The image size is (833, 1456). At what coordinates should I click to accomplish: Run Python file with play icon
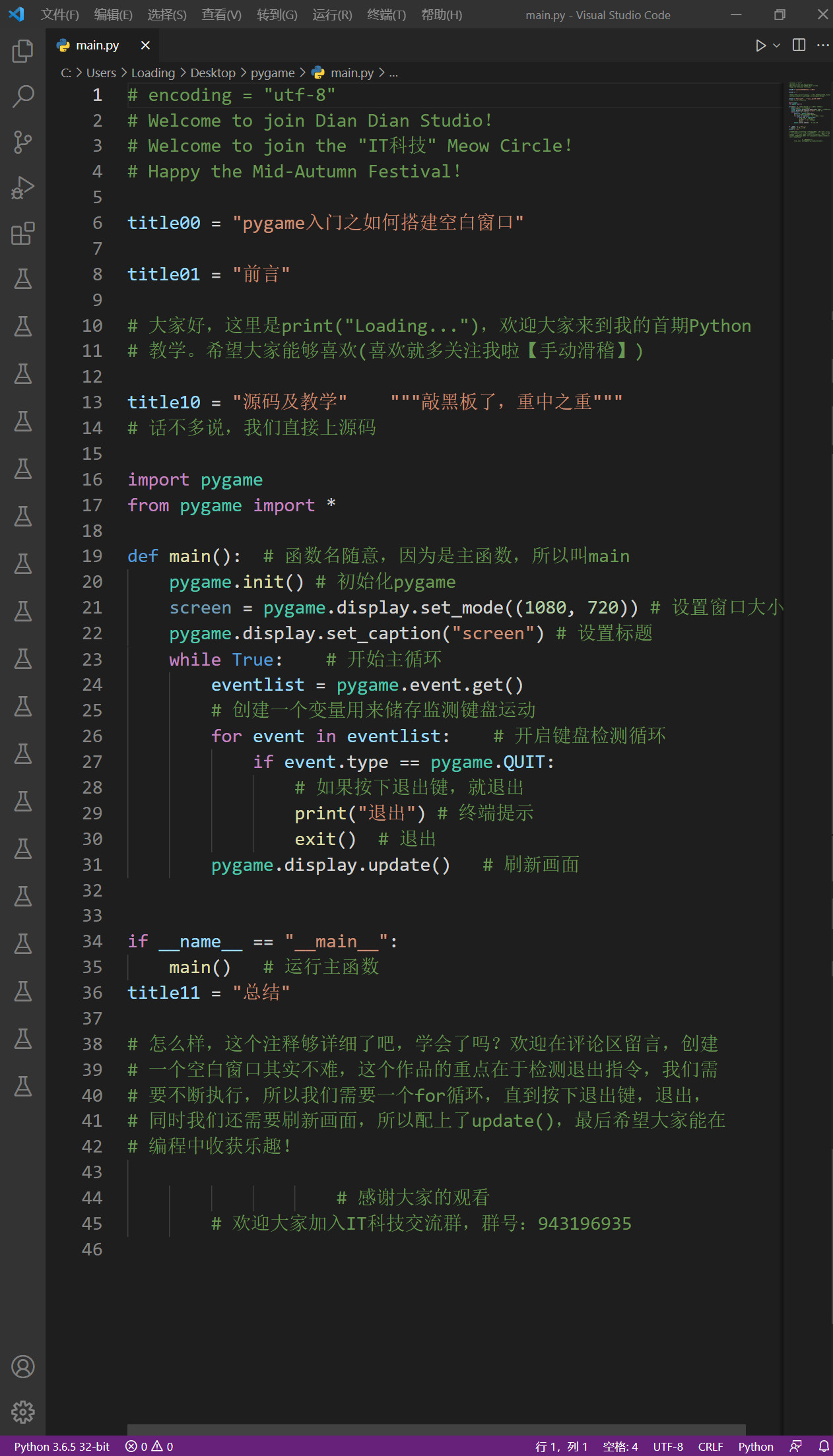tap(760, 46)
